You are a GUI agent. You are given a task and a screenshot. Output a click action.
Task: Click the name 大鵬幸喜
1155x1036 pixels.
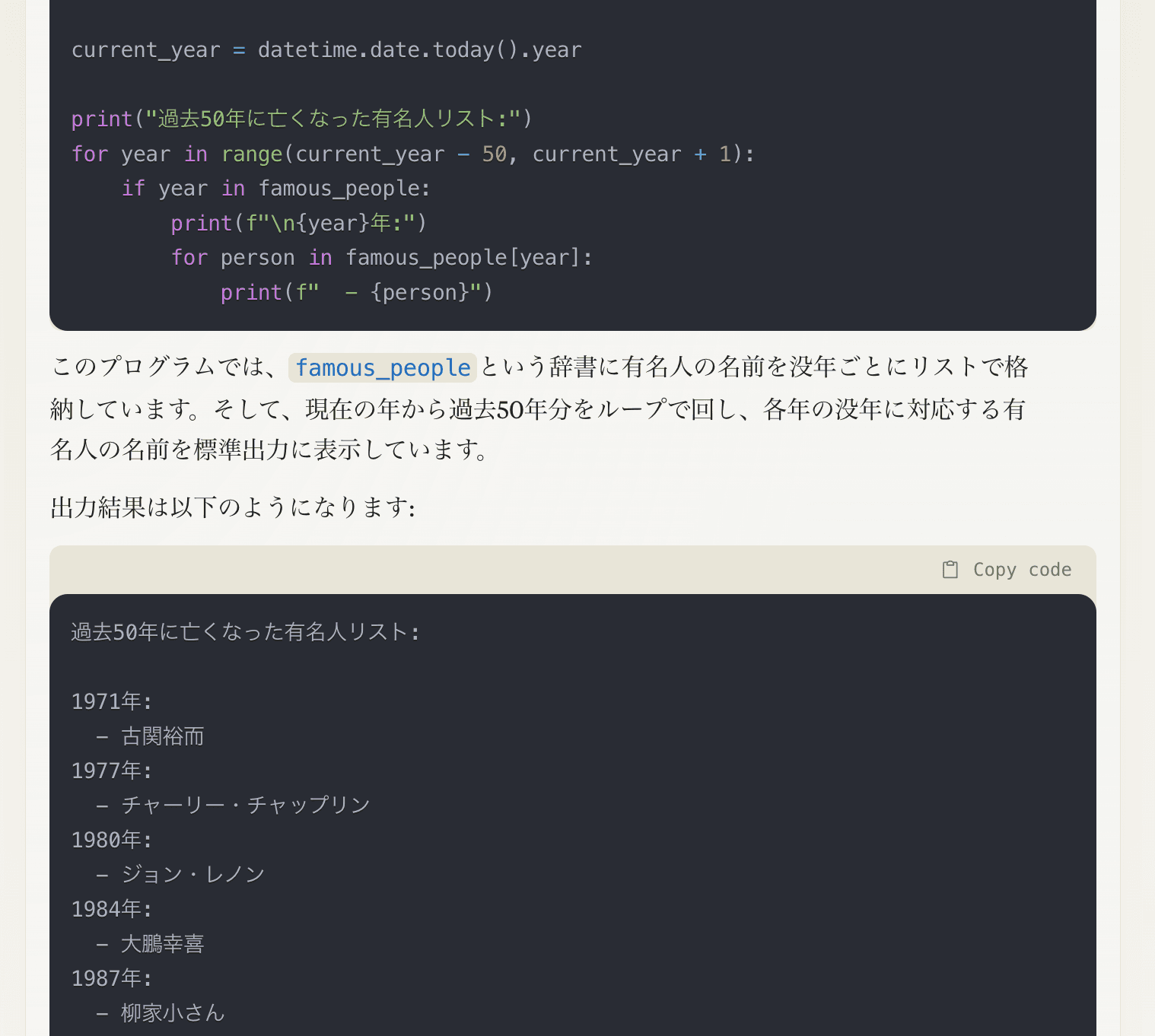[163, 944]
